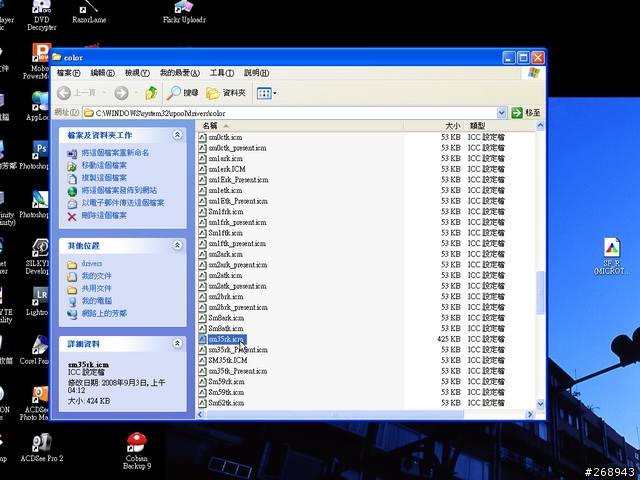Email this file (以電子郵件傳送這個檔案)
This screenshot has height=480, width=640.
click(x=123, y=203)
